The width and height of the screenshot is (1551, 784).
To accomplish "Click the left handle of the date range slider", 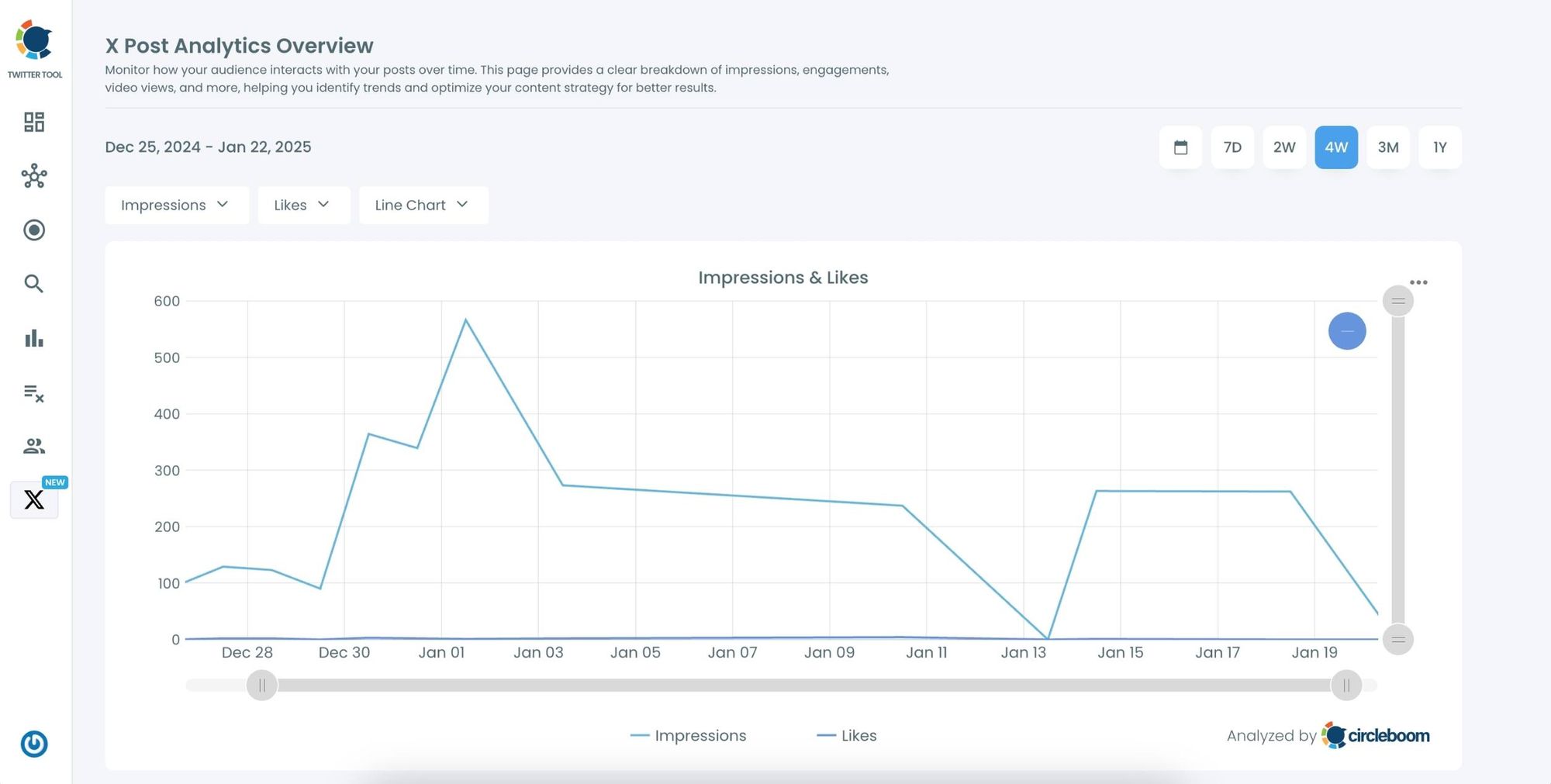I will click(x=262, y=685).
